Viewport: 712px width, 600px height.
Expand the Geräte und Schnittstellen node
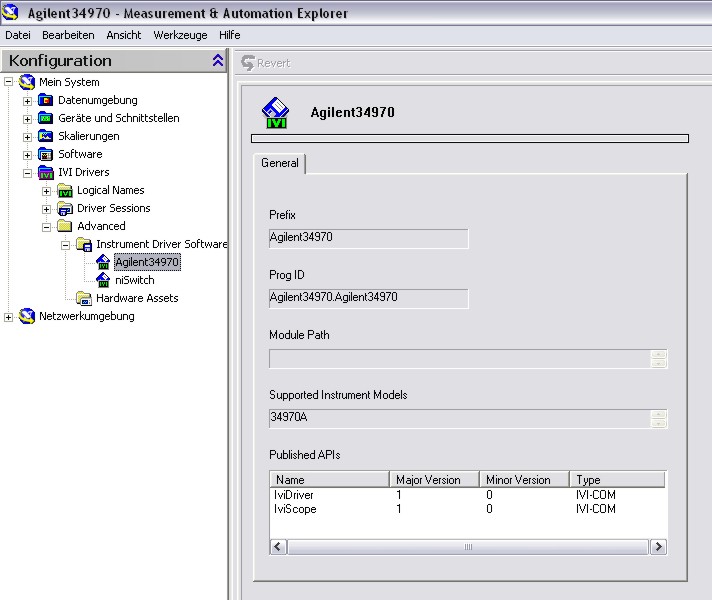click(x=28, y=119)
